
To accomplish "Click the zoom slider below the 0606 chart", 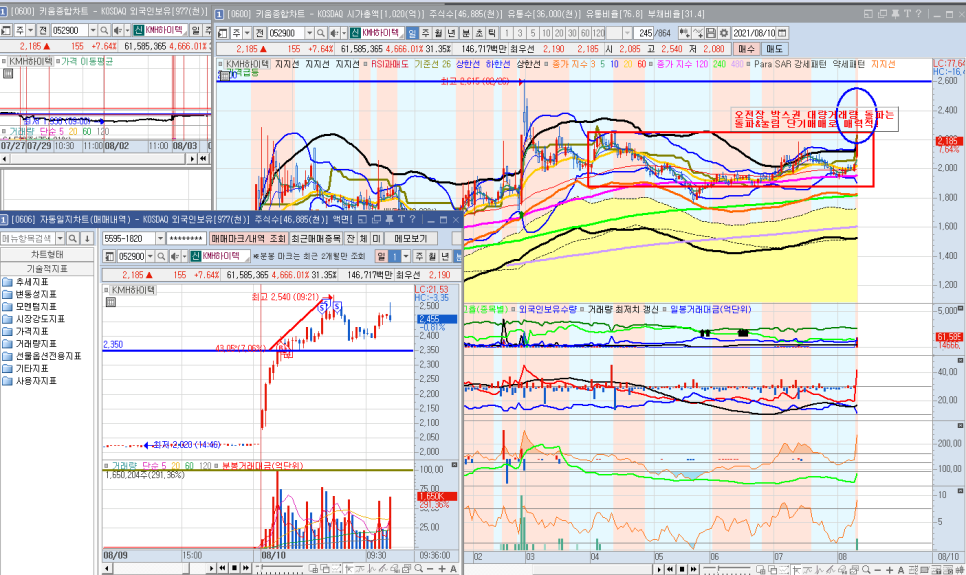I will [x=280, y=568].
